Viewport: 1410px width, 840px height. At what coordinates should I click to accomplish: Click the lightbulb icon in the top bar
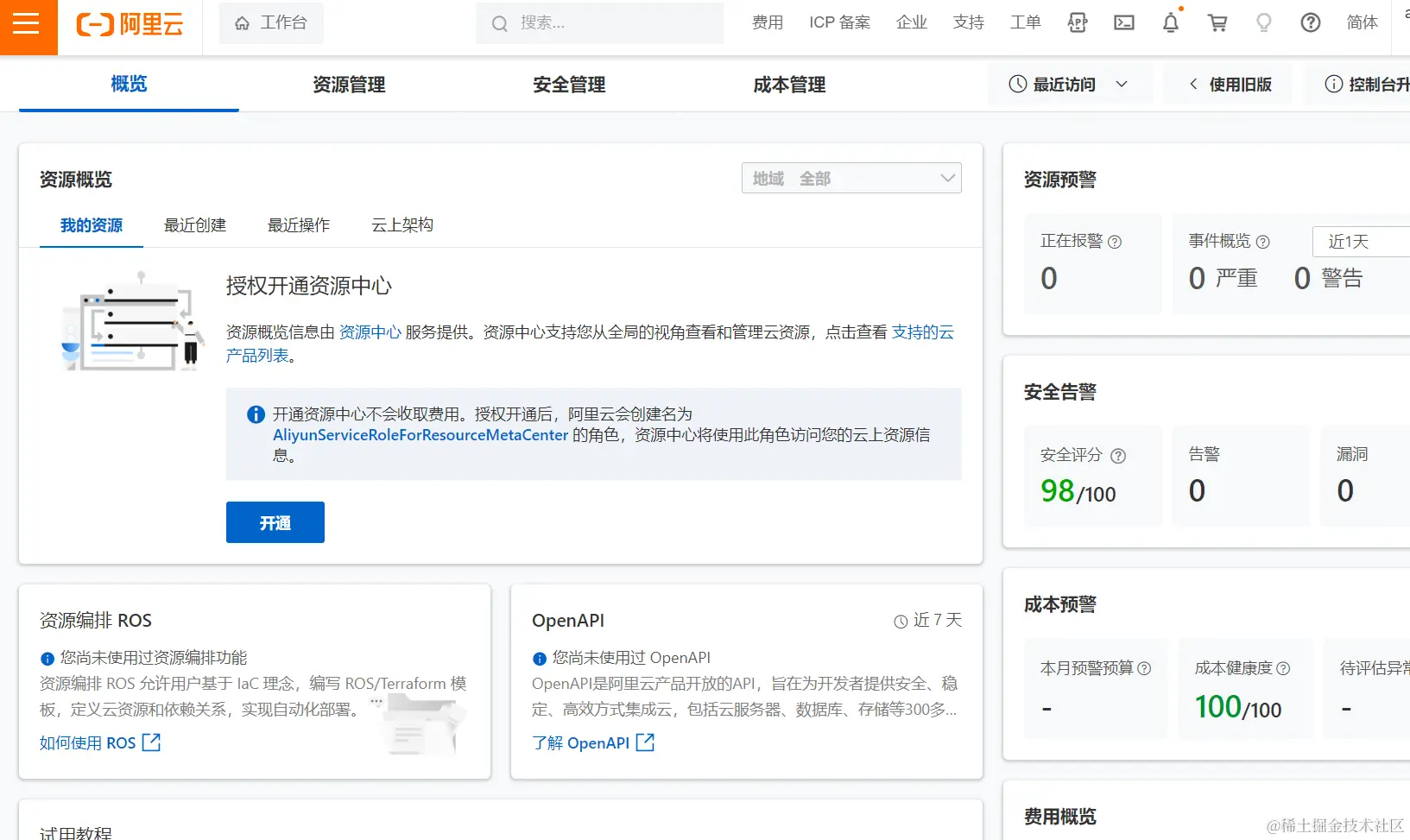coord(1264,23)
